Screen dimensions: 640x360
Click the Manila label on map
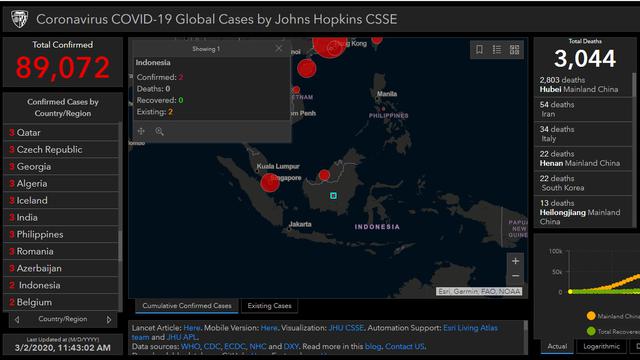(x=387, y=94)
